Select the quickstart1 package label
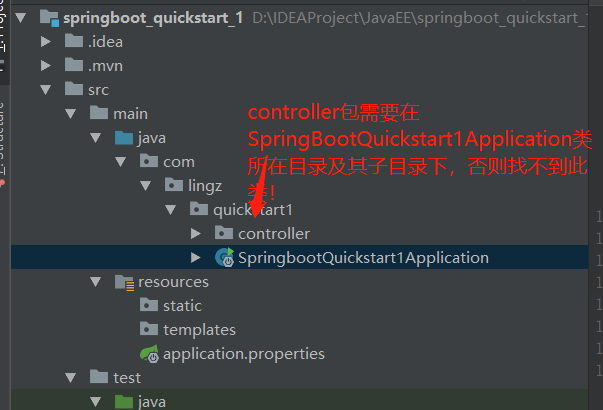Screen dimensions: 603x410 (253, 210)
